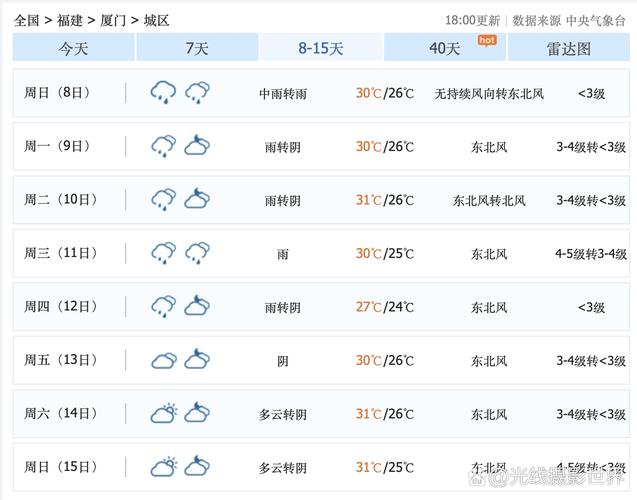Click the hot badge on 40天 tab
The image size is (637, 500).
click(x=487, y=40)
